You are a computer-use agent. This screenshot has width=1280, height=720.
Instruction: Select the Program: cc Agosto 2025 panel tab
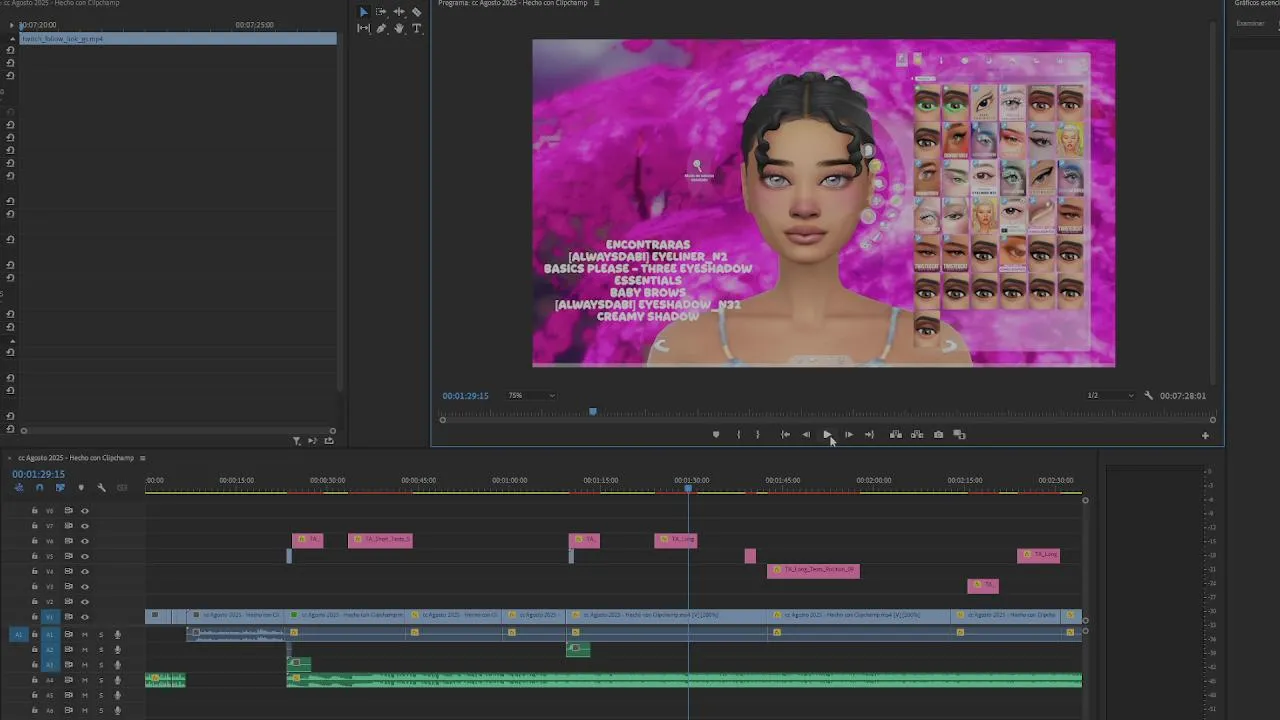pyautogui.click(x=514, y=3)
